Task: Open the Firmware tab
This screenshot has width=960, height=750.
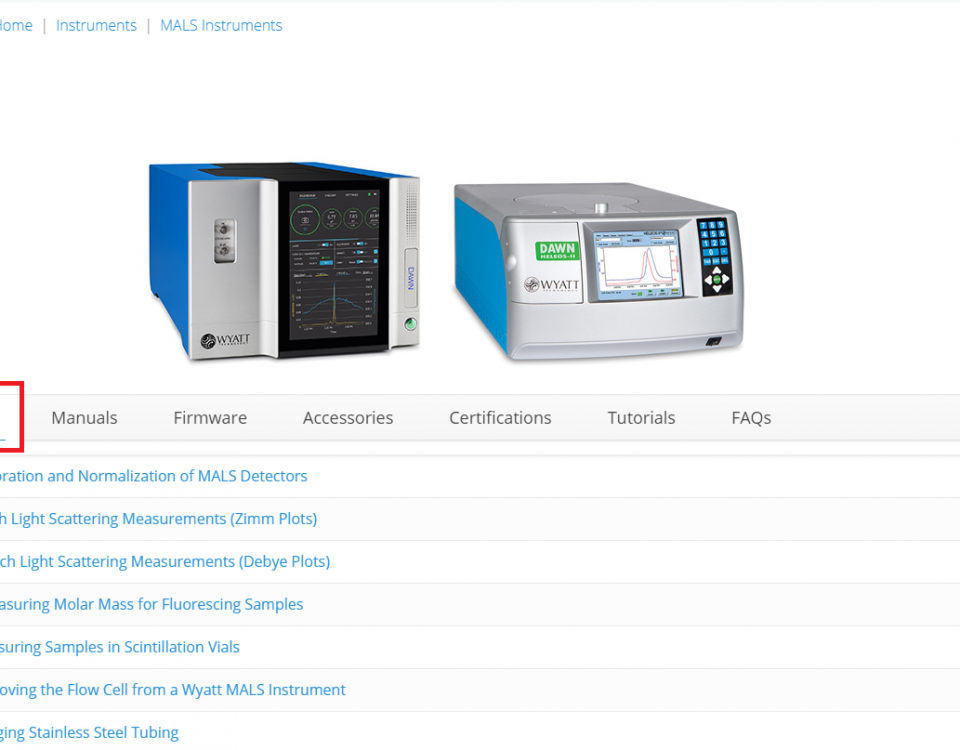Action: click(210, 418)
